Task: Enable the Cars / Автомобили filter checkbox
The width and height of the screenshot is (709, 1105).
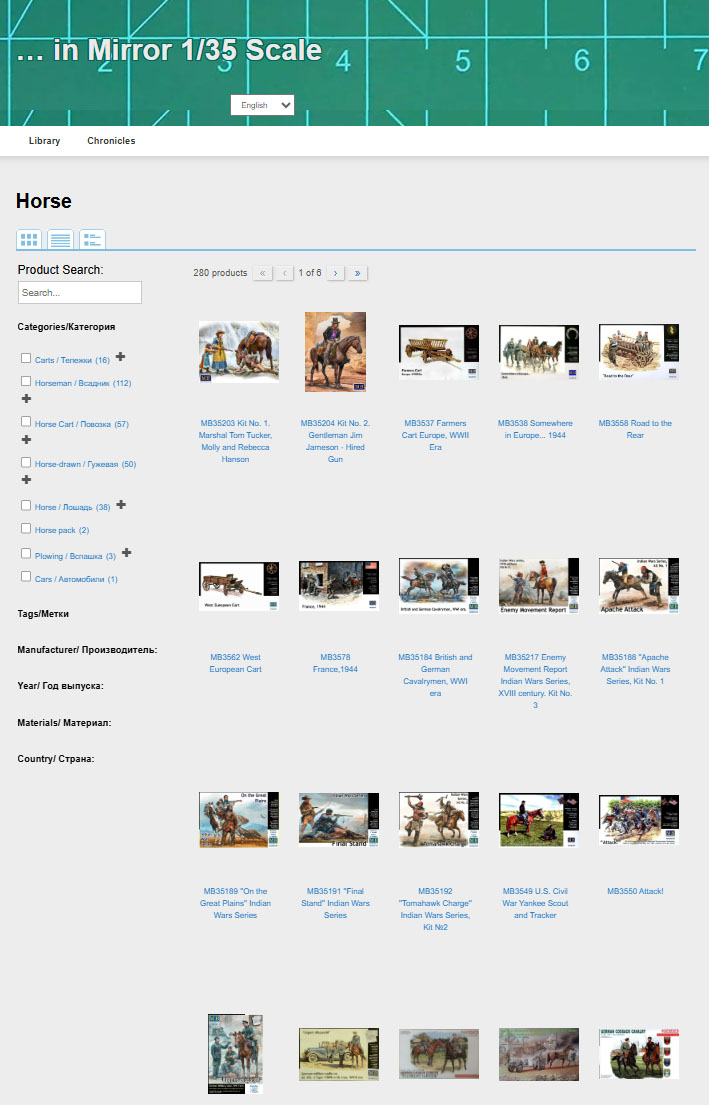Action: tap(26, 577)
